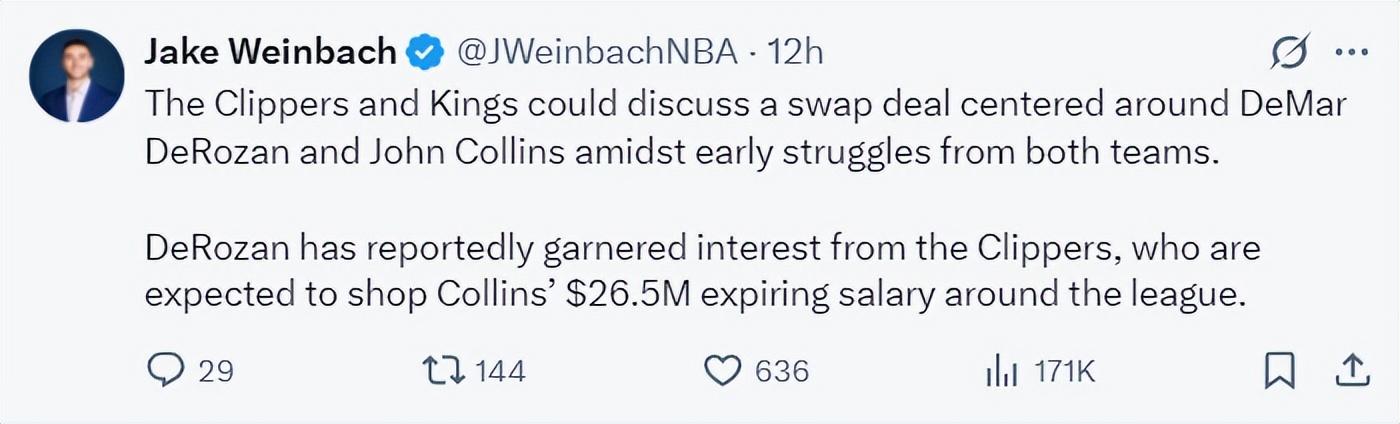Click the share upload arrow icon
Viewport: 1400px width, 424px height.
coord(1352,371)
